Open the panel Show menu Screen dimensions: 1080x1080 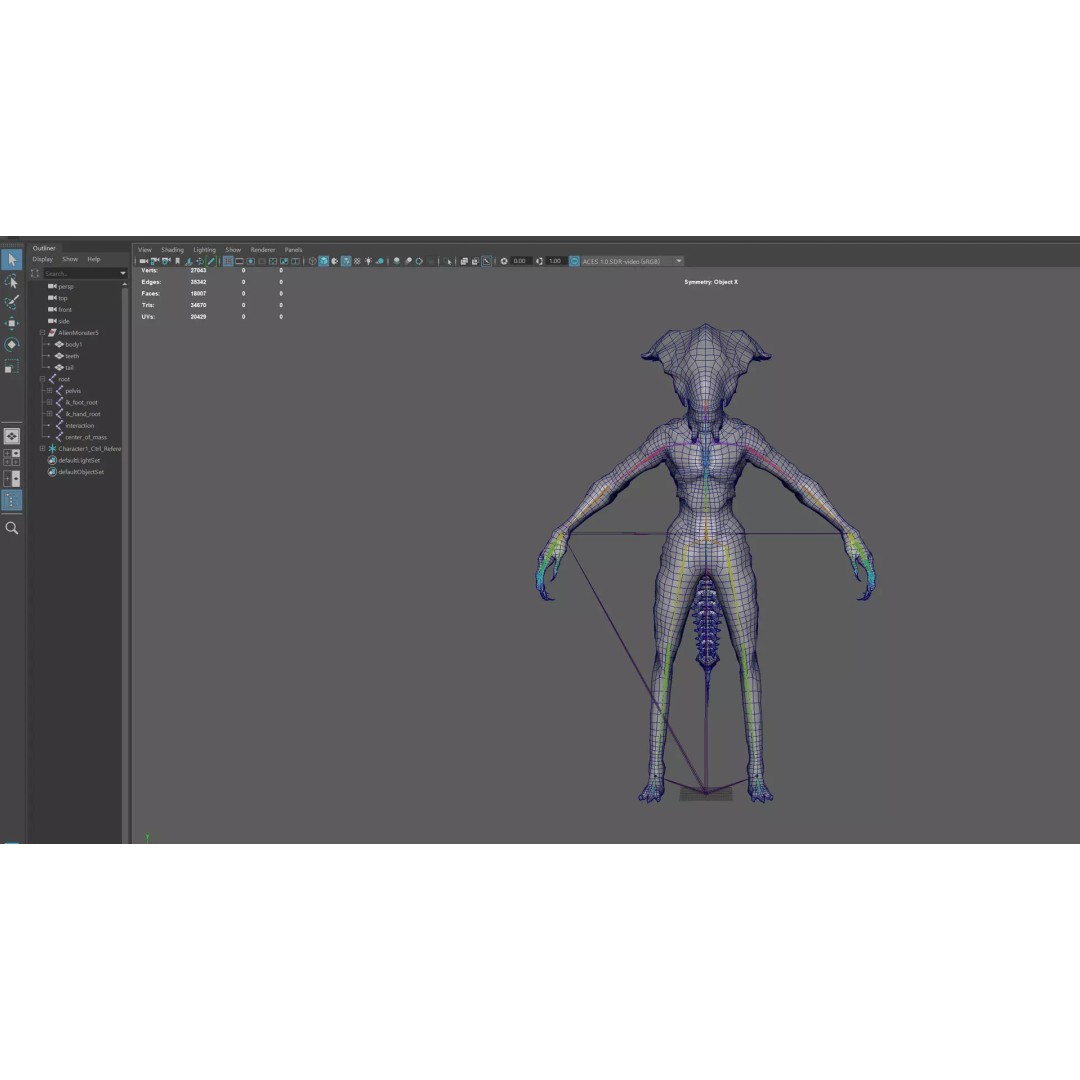click(233, 249)
